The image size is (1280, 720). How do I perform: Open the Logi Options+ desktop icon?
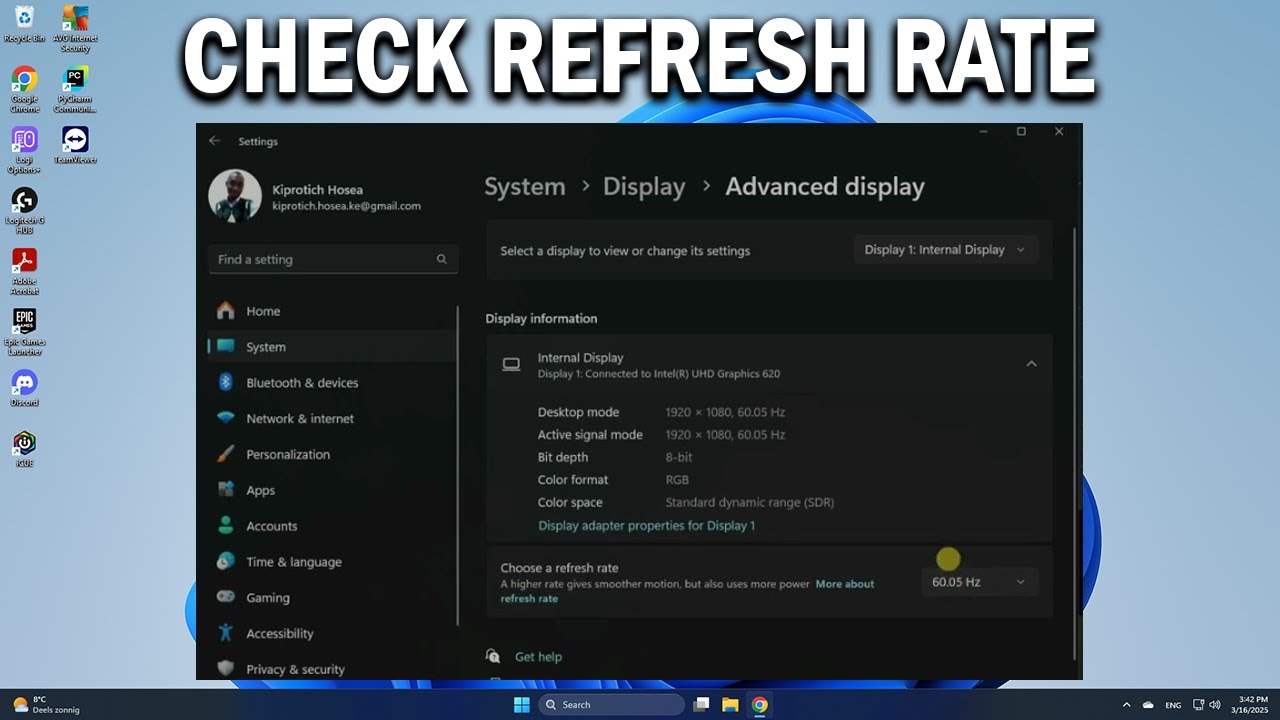click(x=25, y=150)
